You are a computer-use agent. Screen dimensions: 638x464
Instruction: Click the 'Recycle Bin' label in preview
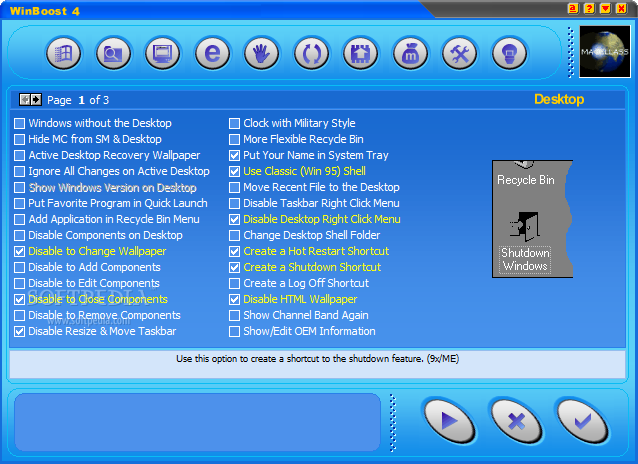(526, 180)
